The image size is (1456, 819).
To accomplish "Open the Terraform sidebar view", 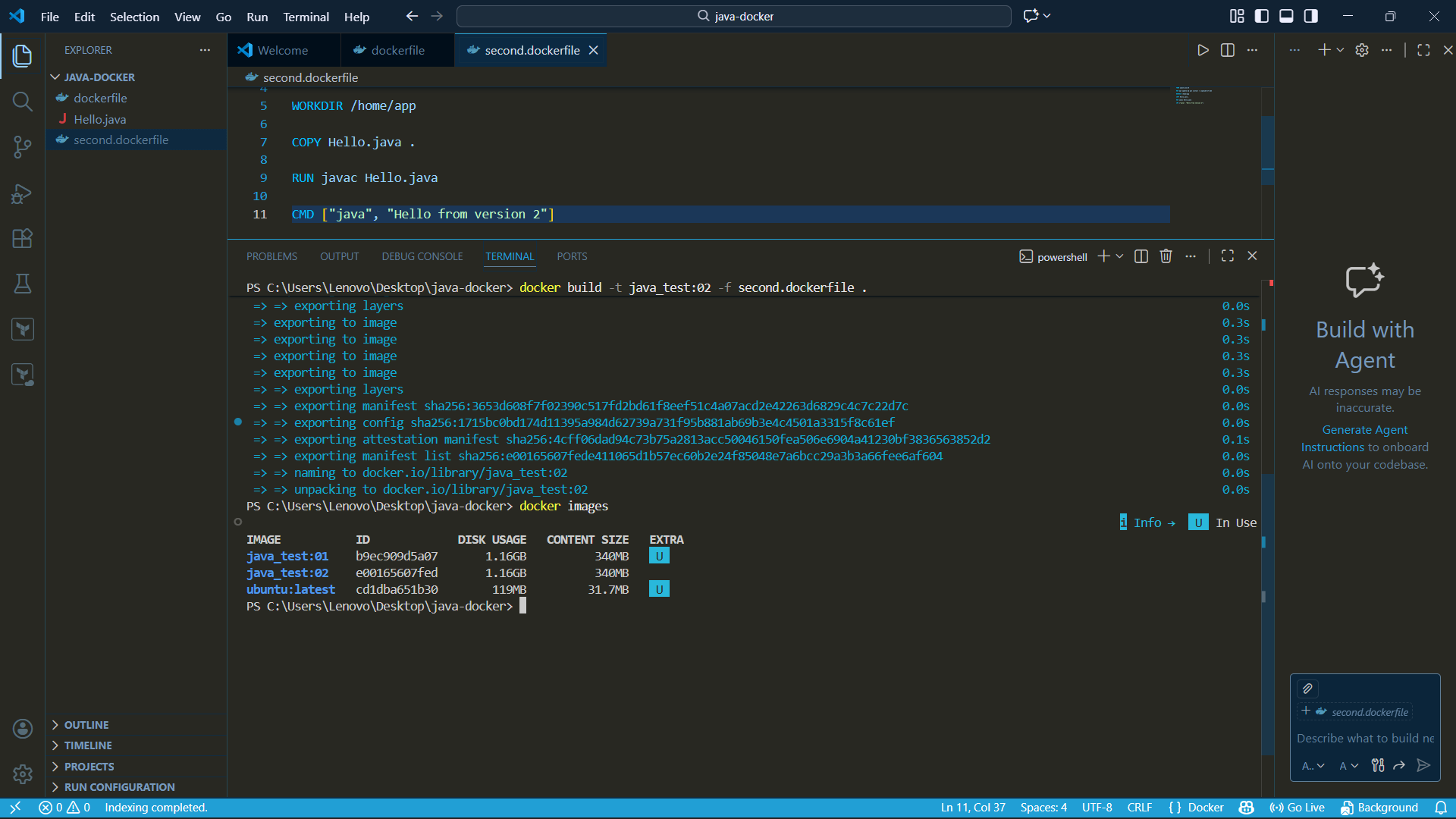I will point(23,329).
